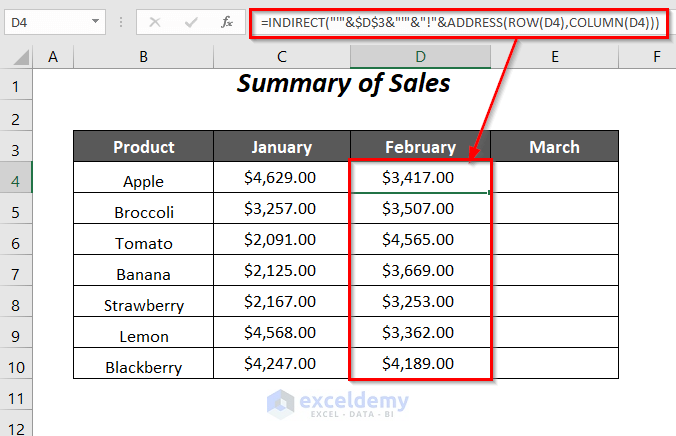
Task: Click the February header cell
Action: tap(420, 147)
